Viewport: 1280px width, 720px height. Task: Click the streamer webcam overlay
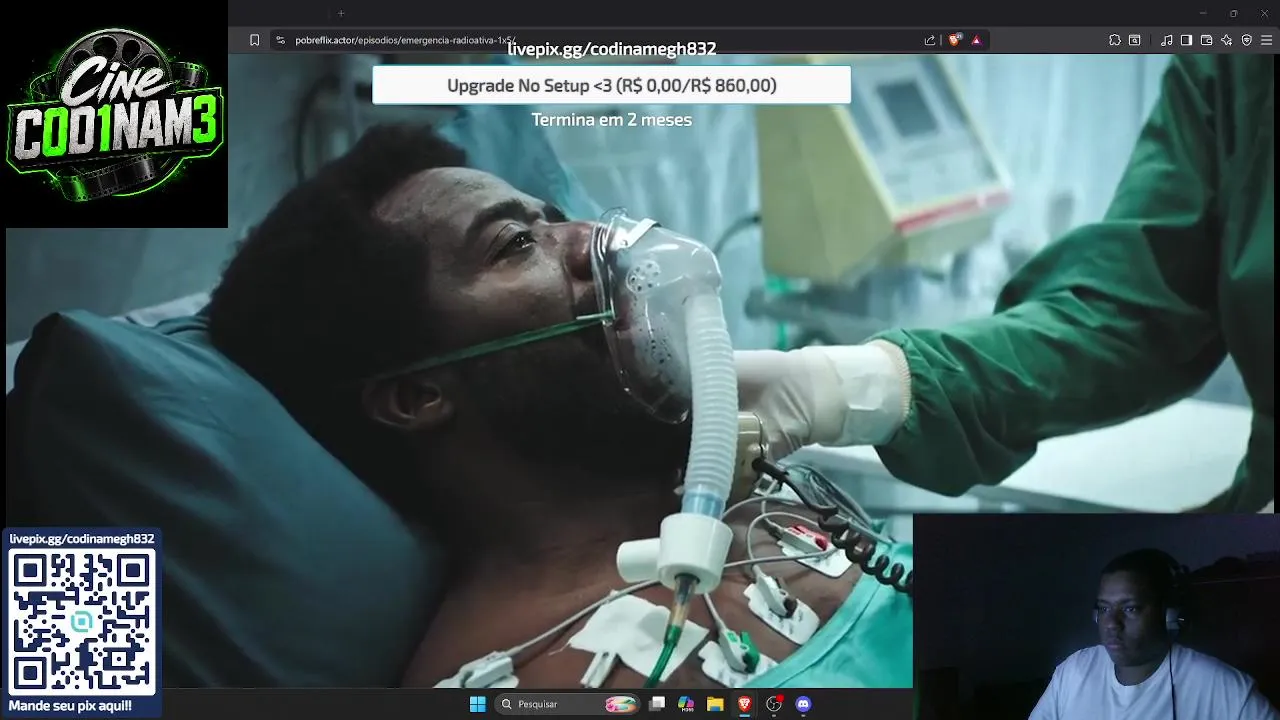[1096, 617]
